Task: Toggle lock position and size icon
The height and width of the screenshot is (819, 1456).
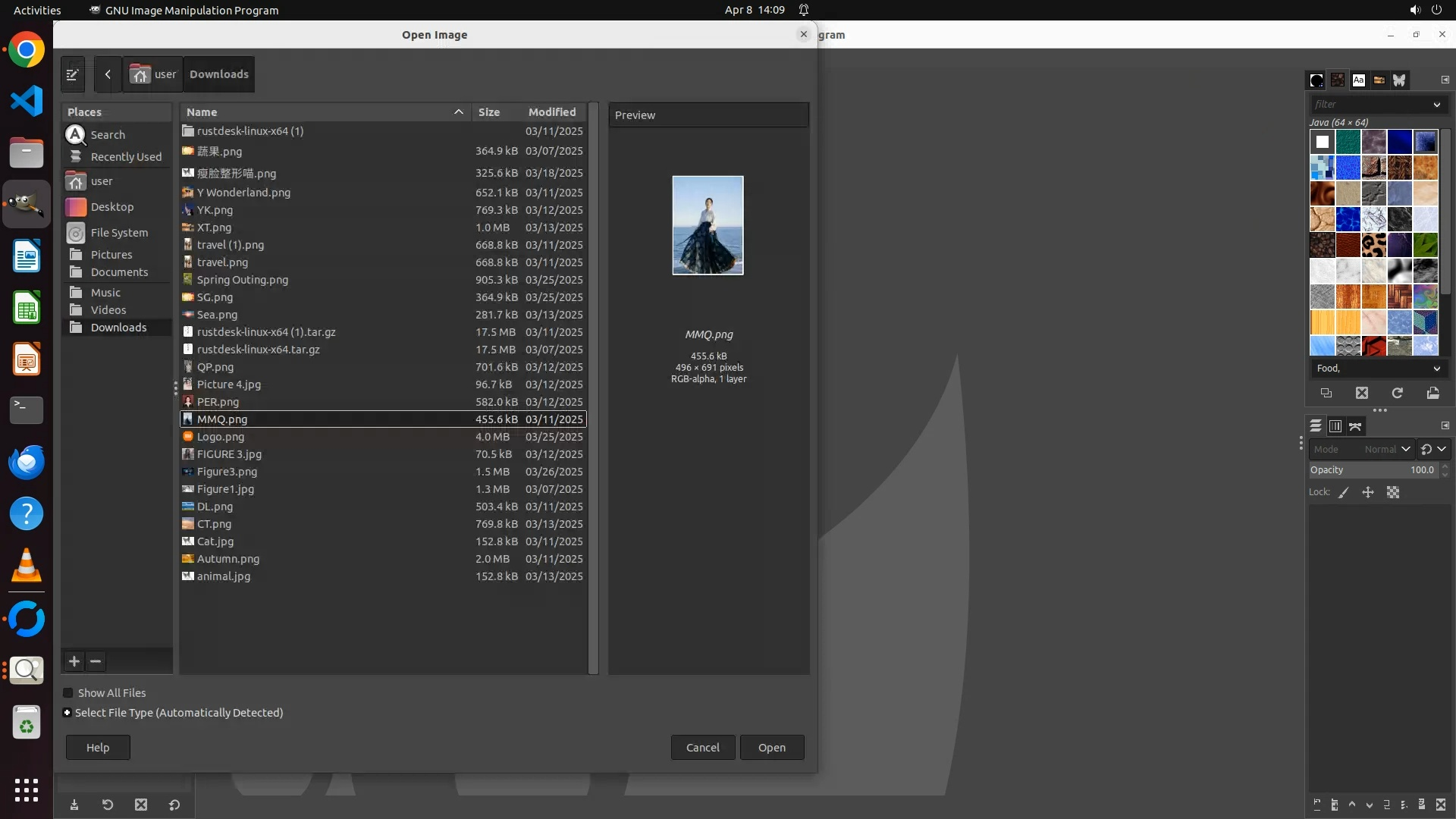Action: [x=1368, y=492]
